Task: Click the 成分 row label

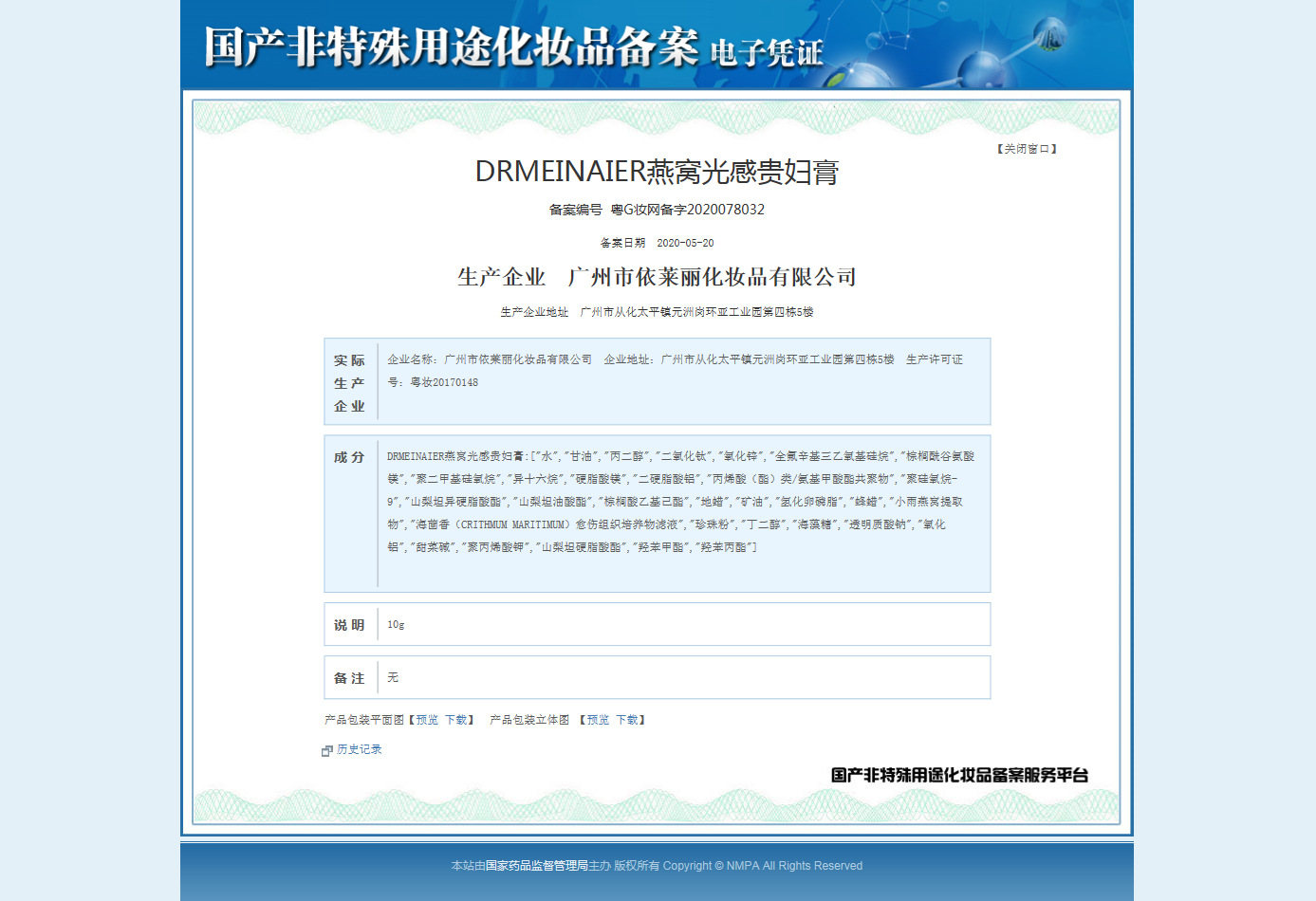Action: (x=349, y=457)
